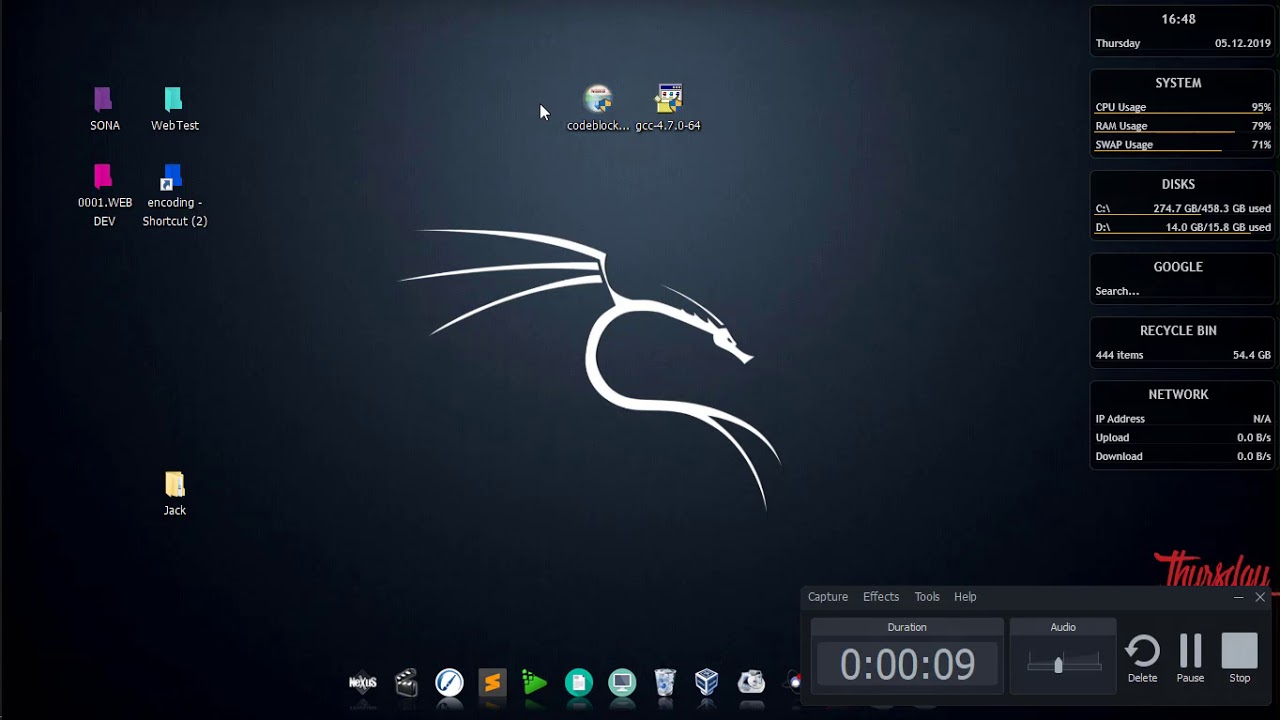Viewport: 1280px width, 720px height.
Task: Open the teal document icon in dock
Action: [578, 682]
